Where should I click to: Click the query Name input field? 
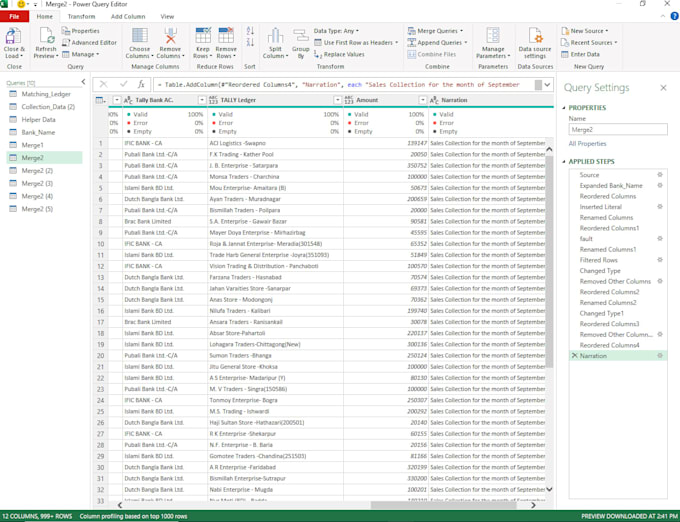[618, 130]
